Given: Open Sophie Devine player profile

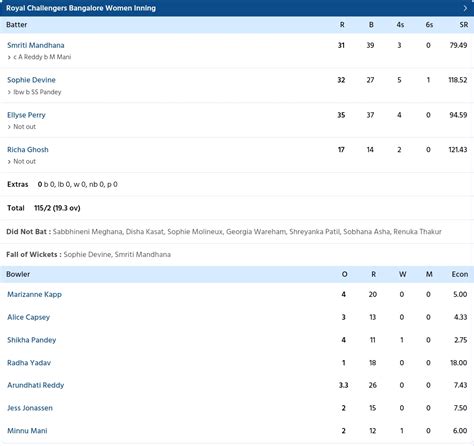Looking at the screenshot, I should click(x=31, y=80).
